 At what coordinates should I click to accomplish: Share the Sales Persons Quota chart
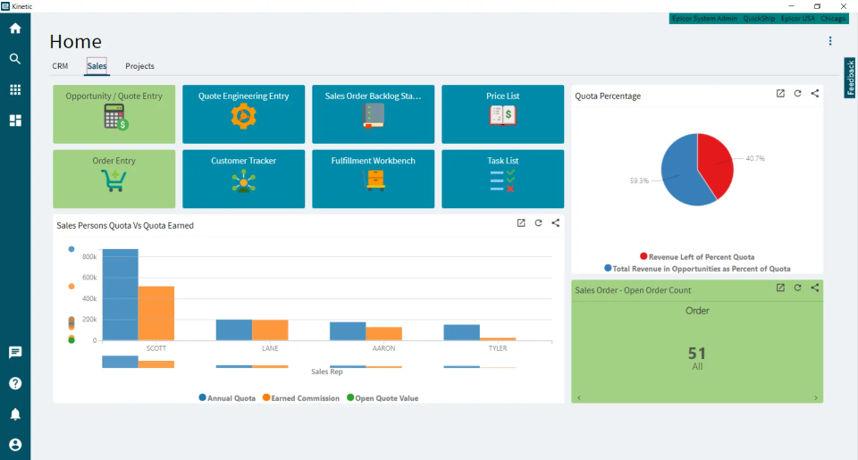555,223
